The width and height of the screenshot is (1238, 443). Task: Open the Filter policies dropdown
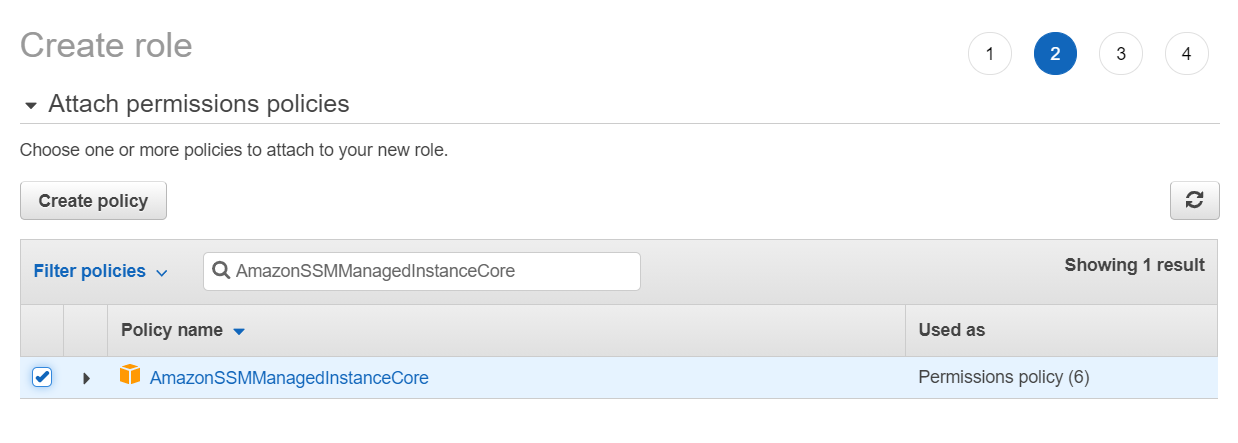coord(100,271)
